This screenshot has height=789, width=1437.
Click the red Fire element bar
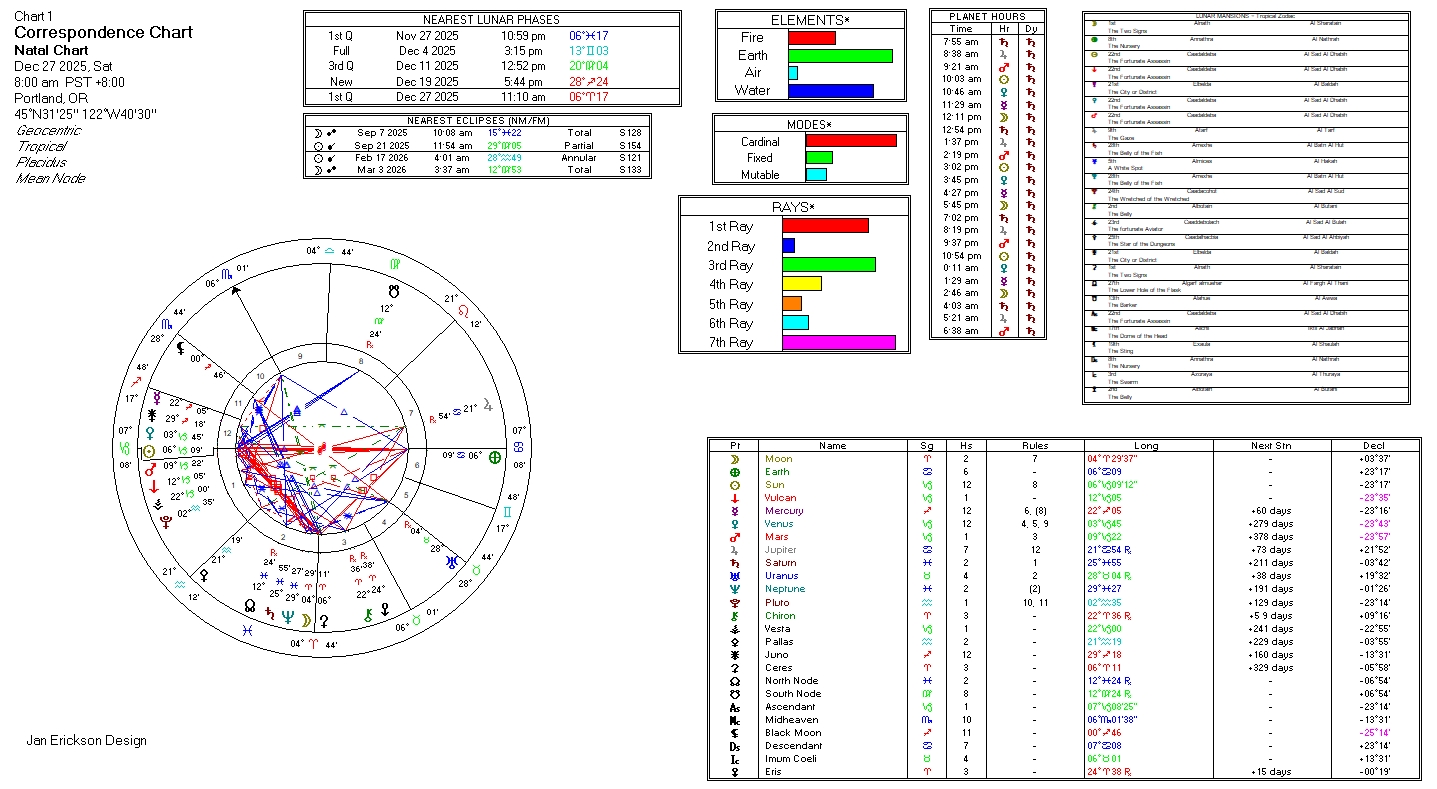point(811,38)
